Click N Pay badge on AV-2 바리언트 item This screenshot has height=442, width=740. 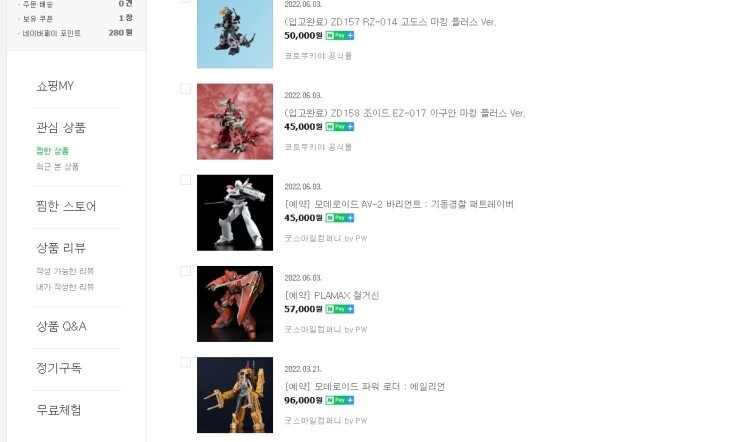[340, 218]
